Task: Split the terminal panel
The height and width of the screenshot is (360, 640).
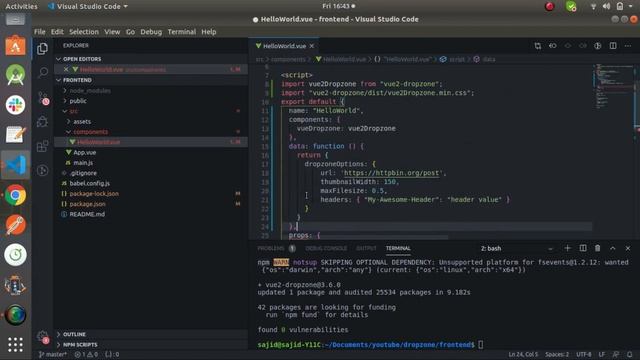Action: click(x=583, y=248)
